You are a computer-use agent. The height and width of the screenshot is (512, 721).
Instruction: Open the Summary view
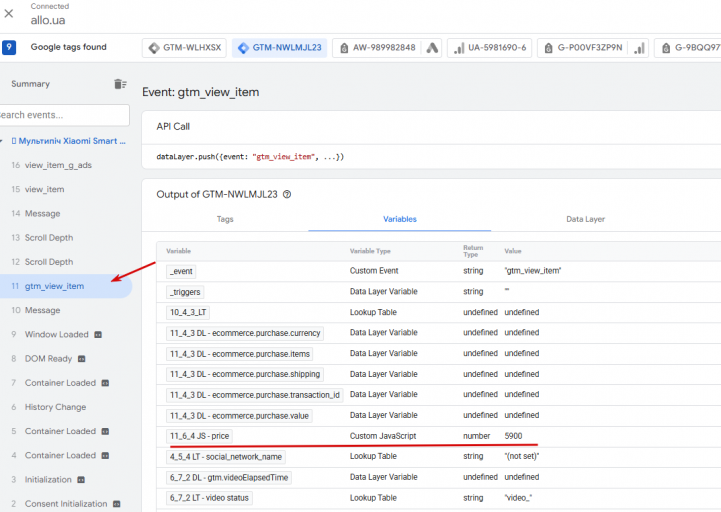click(x=30, y=84)
